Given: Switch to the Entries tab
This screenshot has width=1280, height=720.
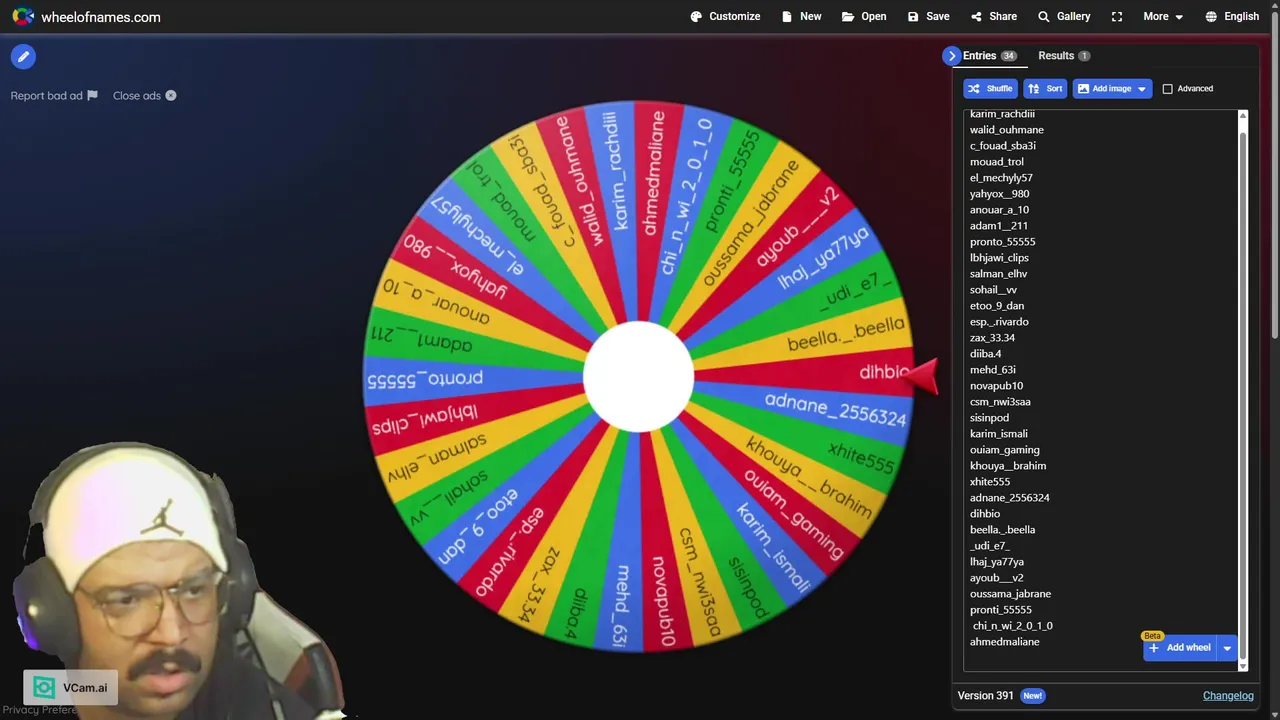Looking at the screenshot, I should click(x=989, y=56).
